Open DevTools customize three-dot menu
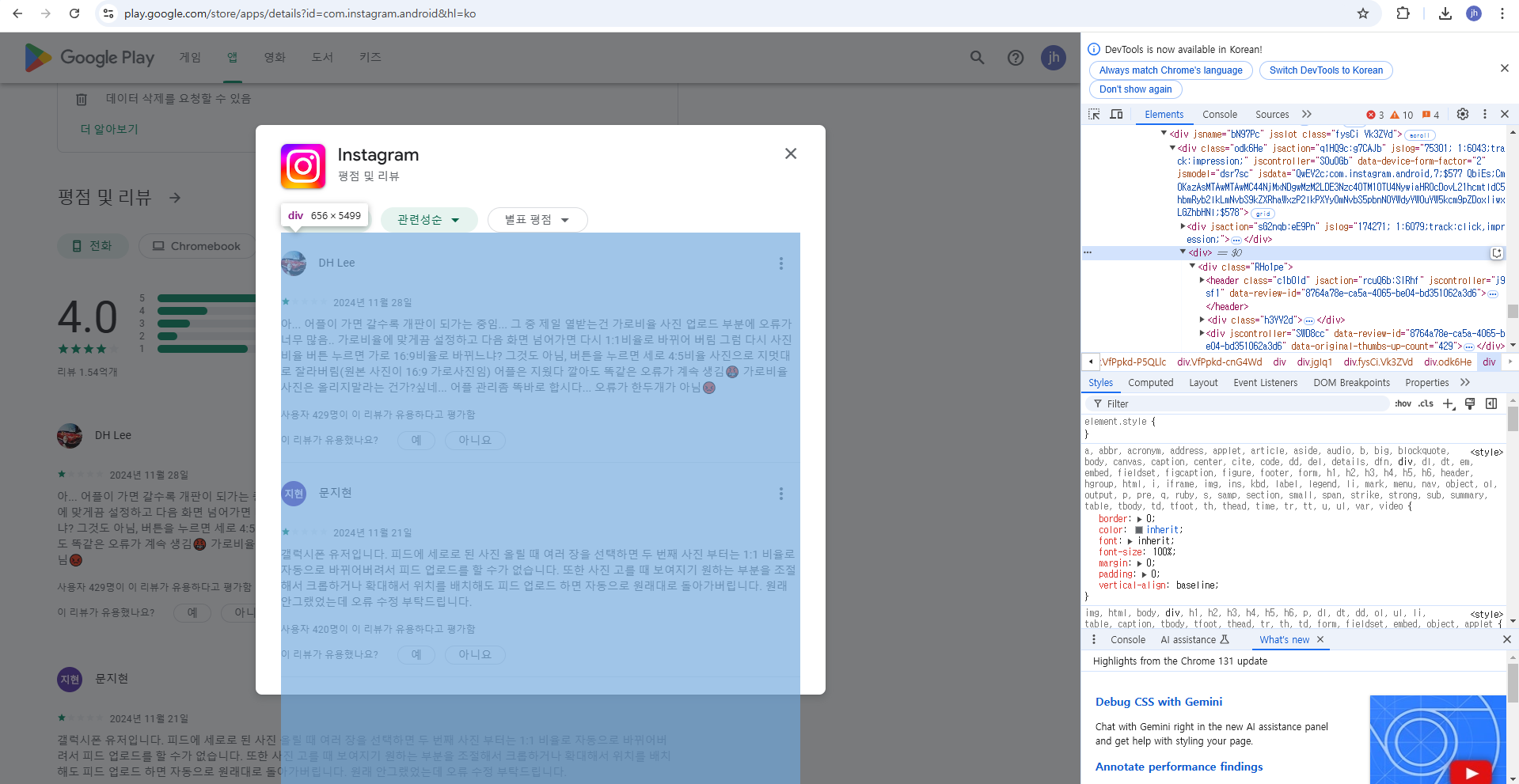This screenshot has height=784, width=1519. point(1485,115)
